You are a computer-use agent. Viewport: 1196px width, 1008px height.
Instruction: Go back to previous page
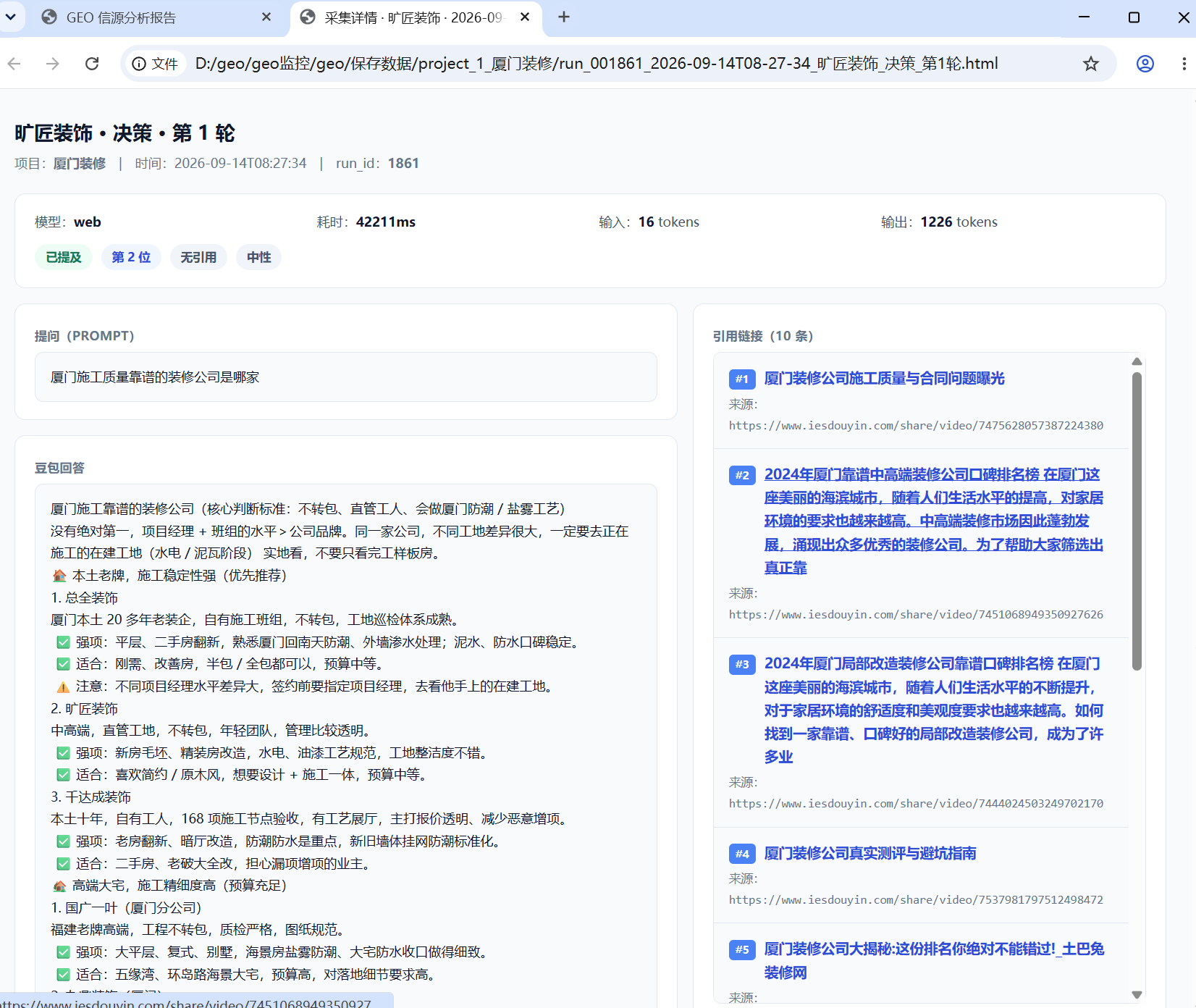point(14,64)
